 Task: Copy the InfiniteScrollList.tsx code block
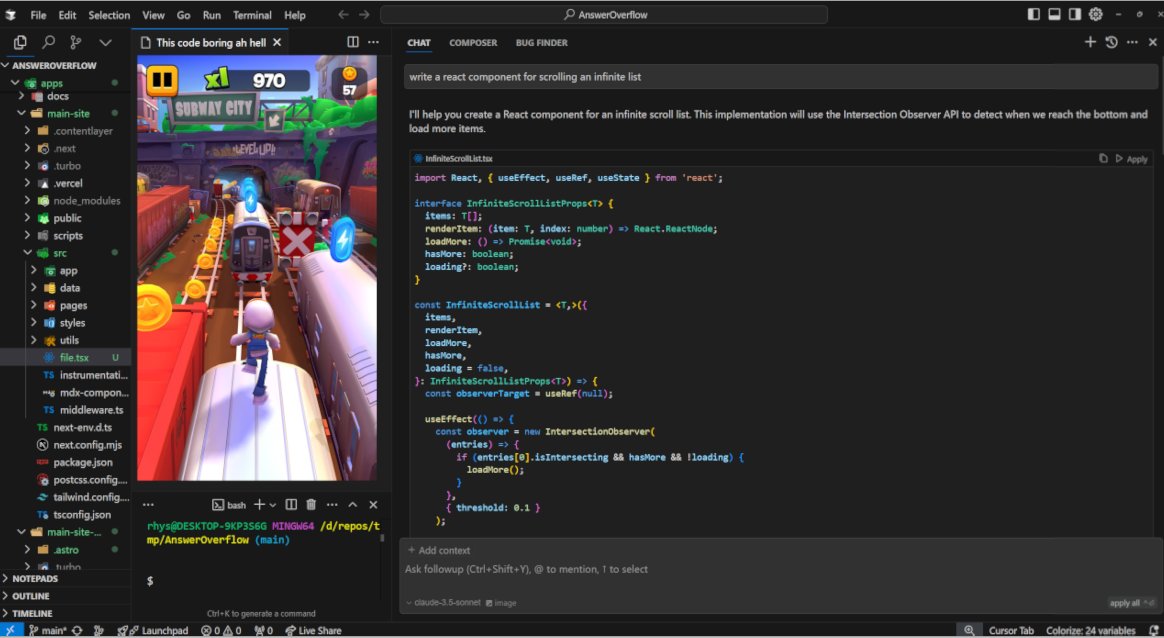coord(1103,158)
